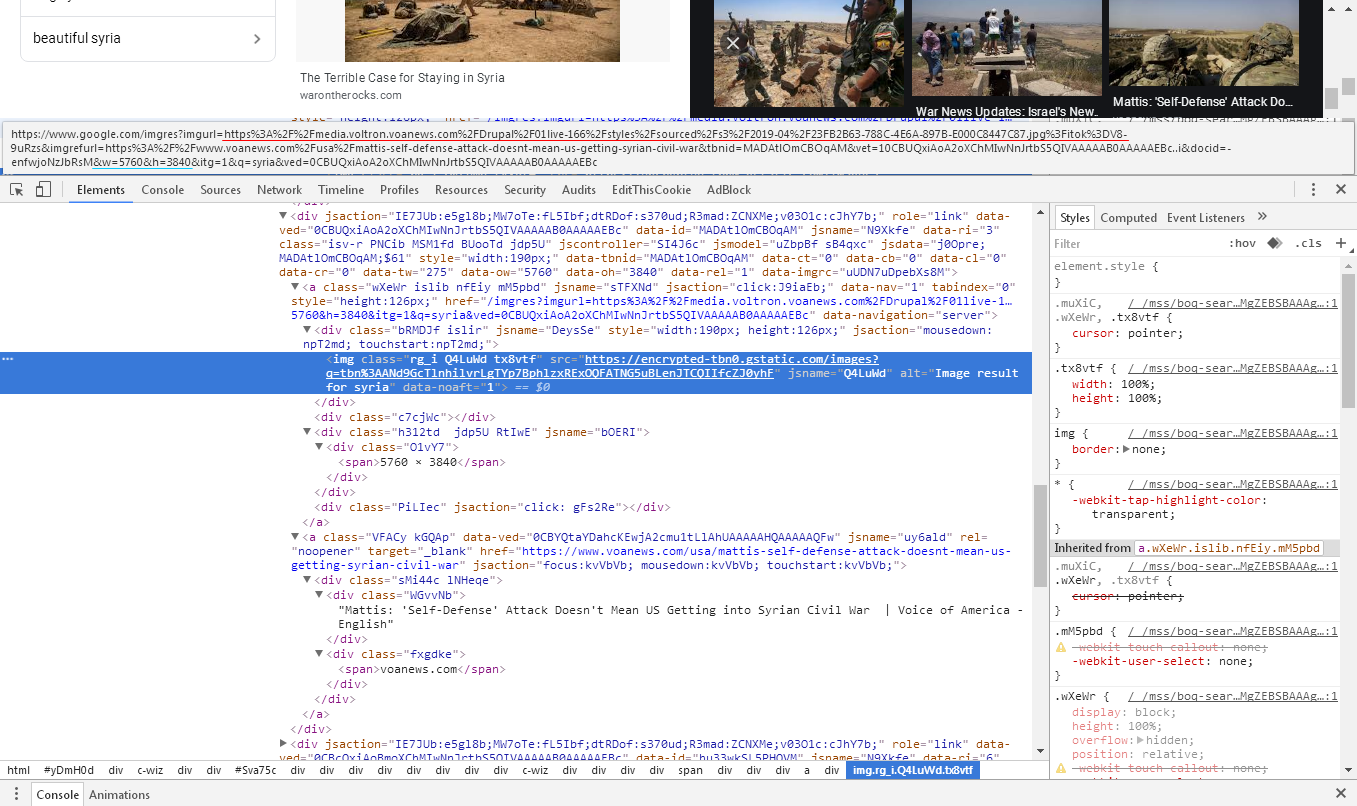Select the Animations drawer tab
The image size is (1357, 806).
coord(119,794)
